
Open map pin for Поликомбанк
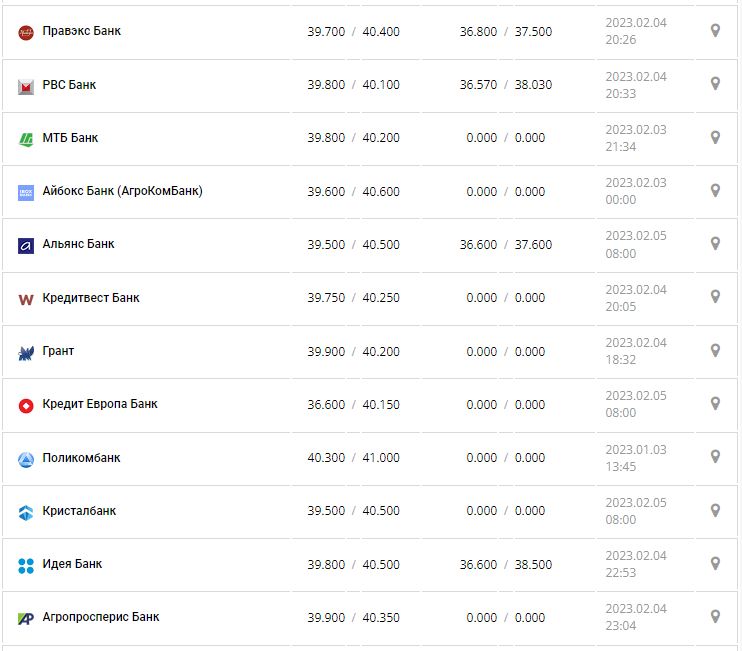coord(715,457)
